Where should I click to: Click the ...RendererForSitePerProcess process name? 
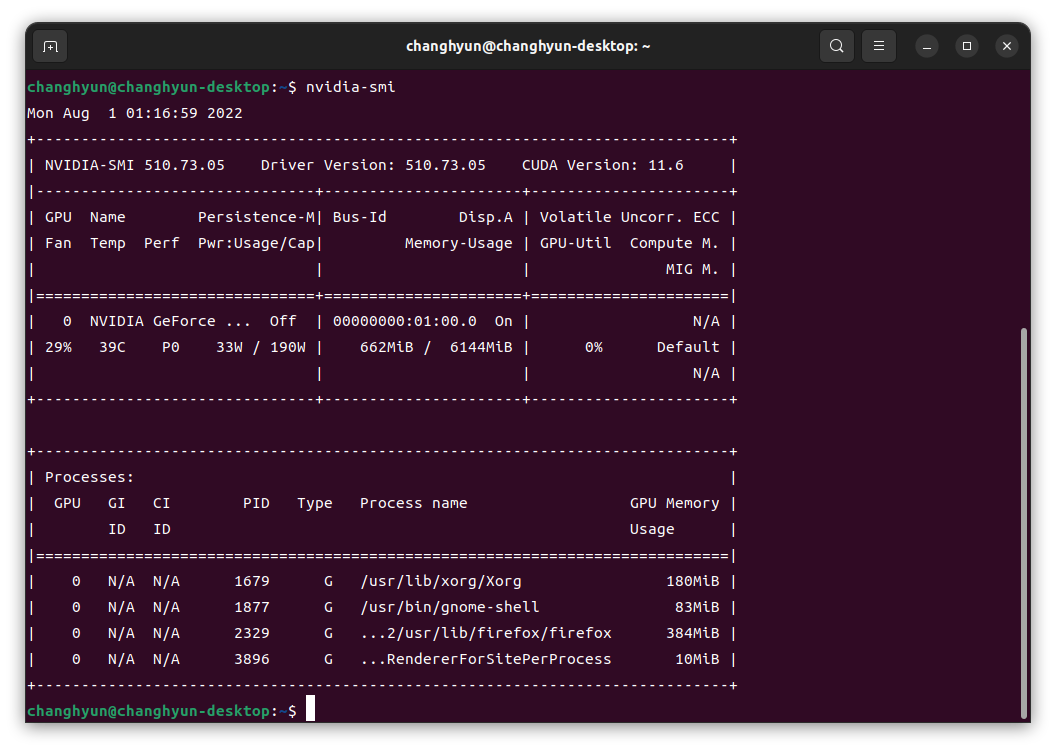click(x=486, y=659)
